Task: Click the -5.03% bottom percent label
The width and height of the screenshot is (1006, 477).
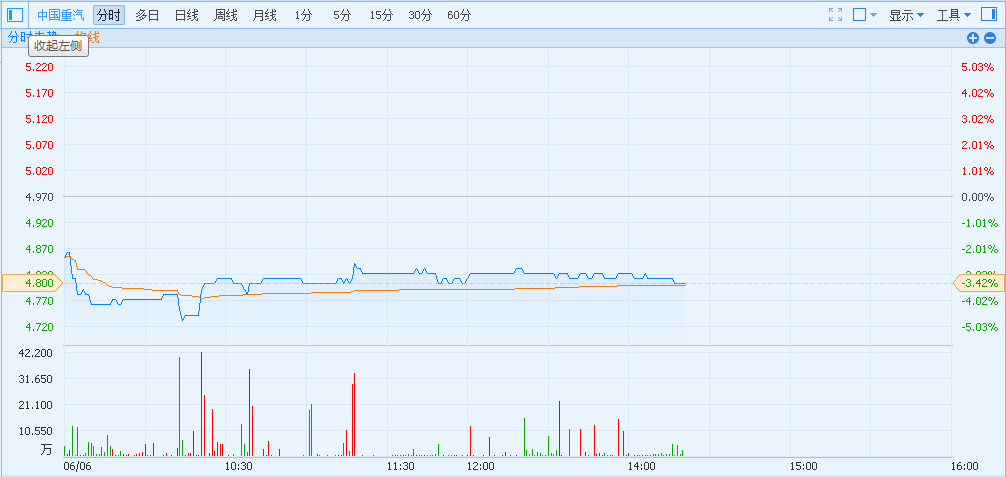Action: (x=979, y=327)
